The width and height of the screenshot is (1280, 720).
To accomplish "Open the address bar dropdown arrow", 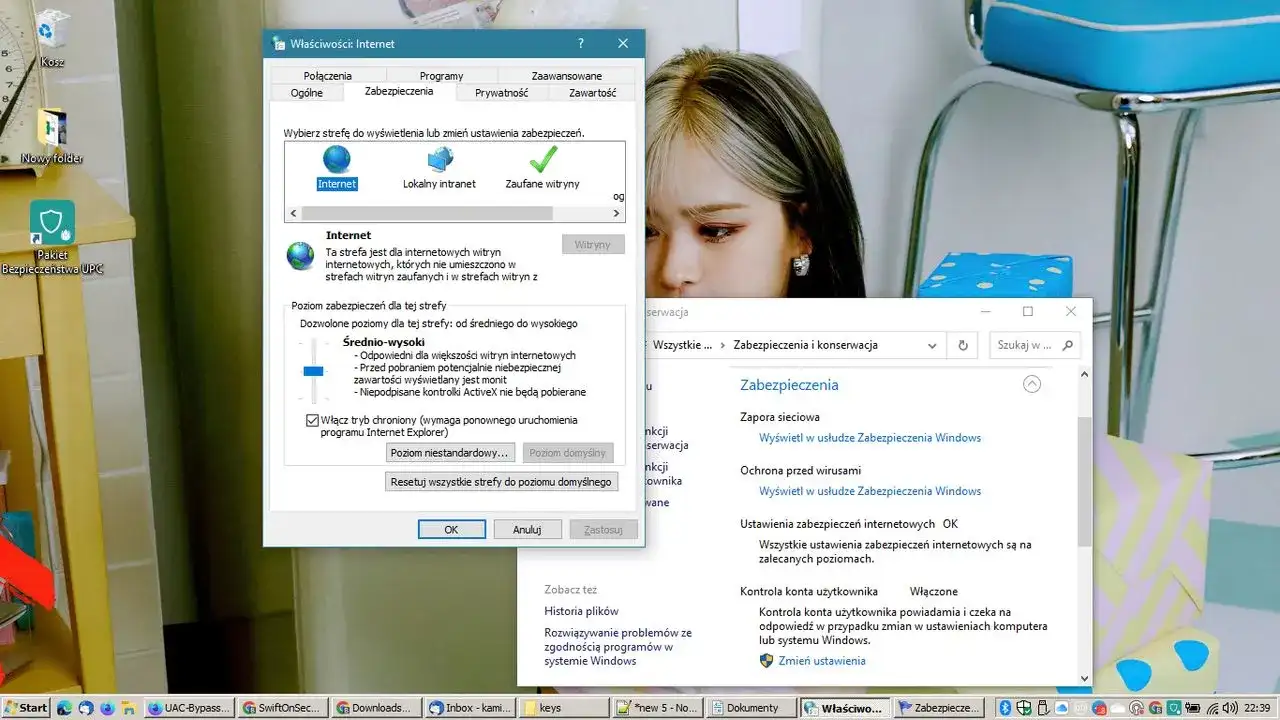I will pyautogui.click(x=932, y=345).
